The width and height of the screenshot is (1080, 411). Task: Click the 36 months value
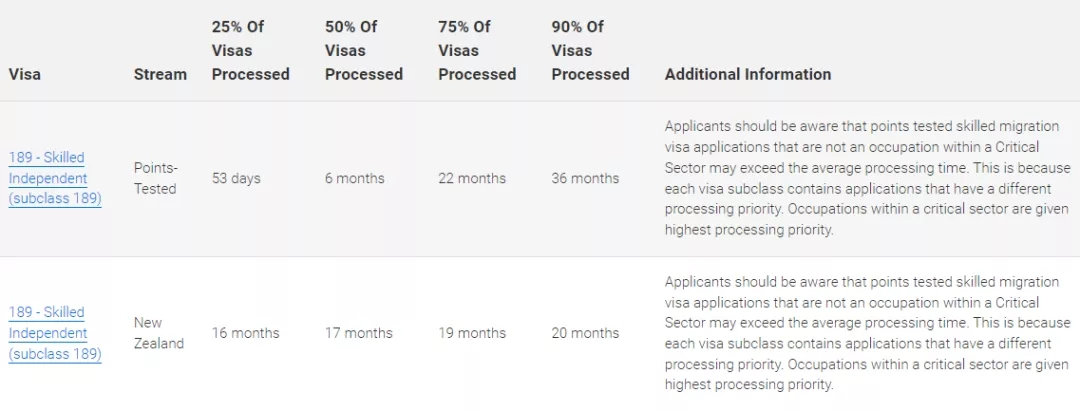pyautogui.click(x=585, y=178)
